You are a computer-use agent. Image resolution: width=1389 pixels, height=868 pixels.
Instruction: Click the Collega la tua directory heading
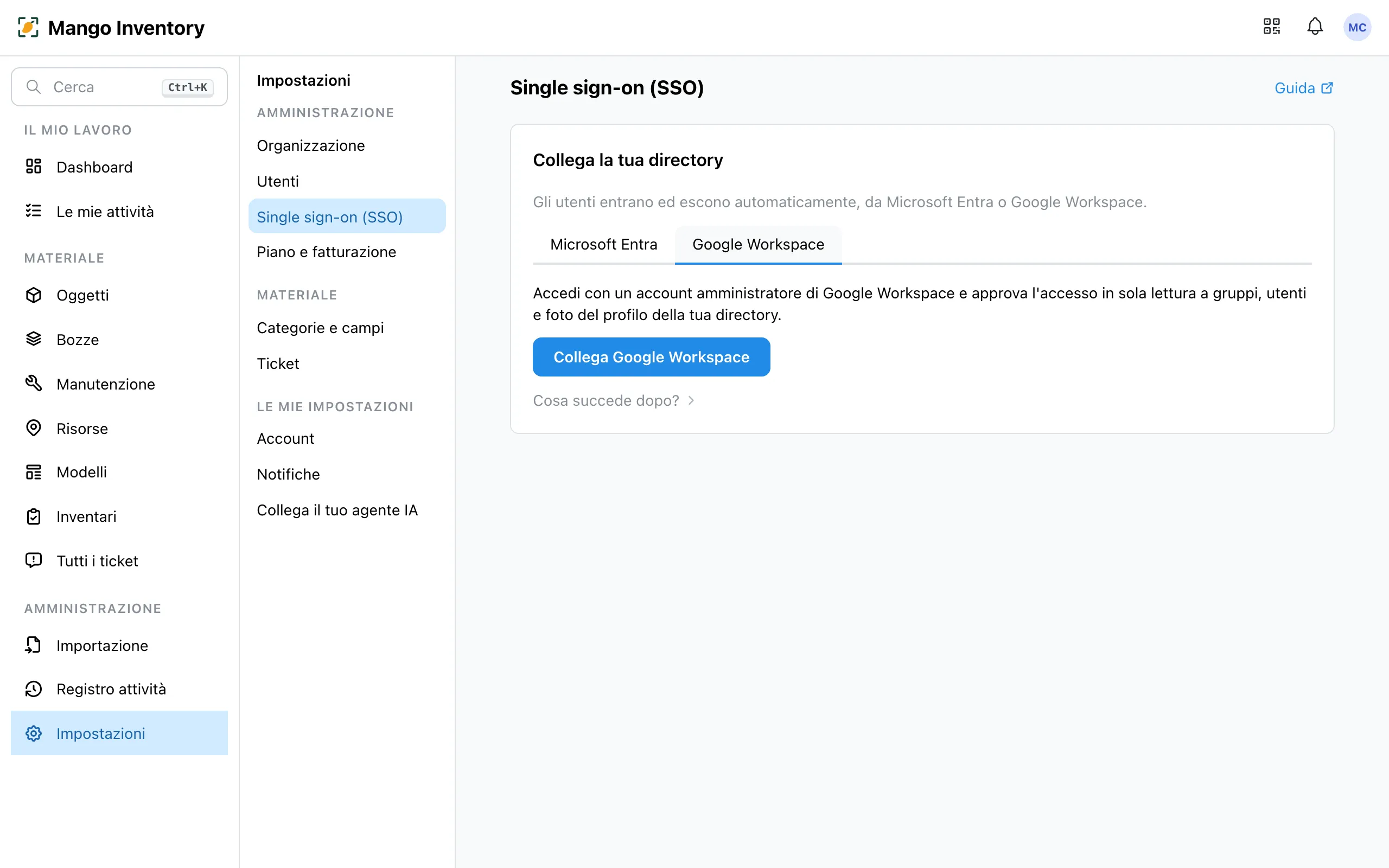coord(627,160)
